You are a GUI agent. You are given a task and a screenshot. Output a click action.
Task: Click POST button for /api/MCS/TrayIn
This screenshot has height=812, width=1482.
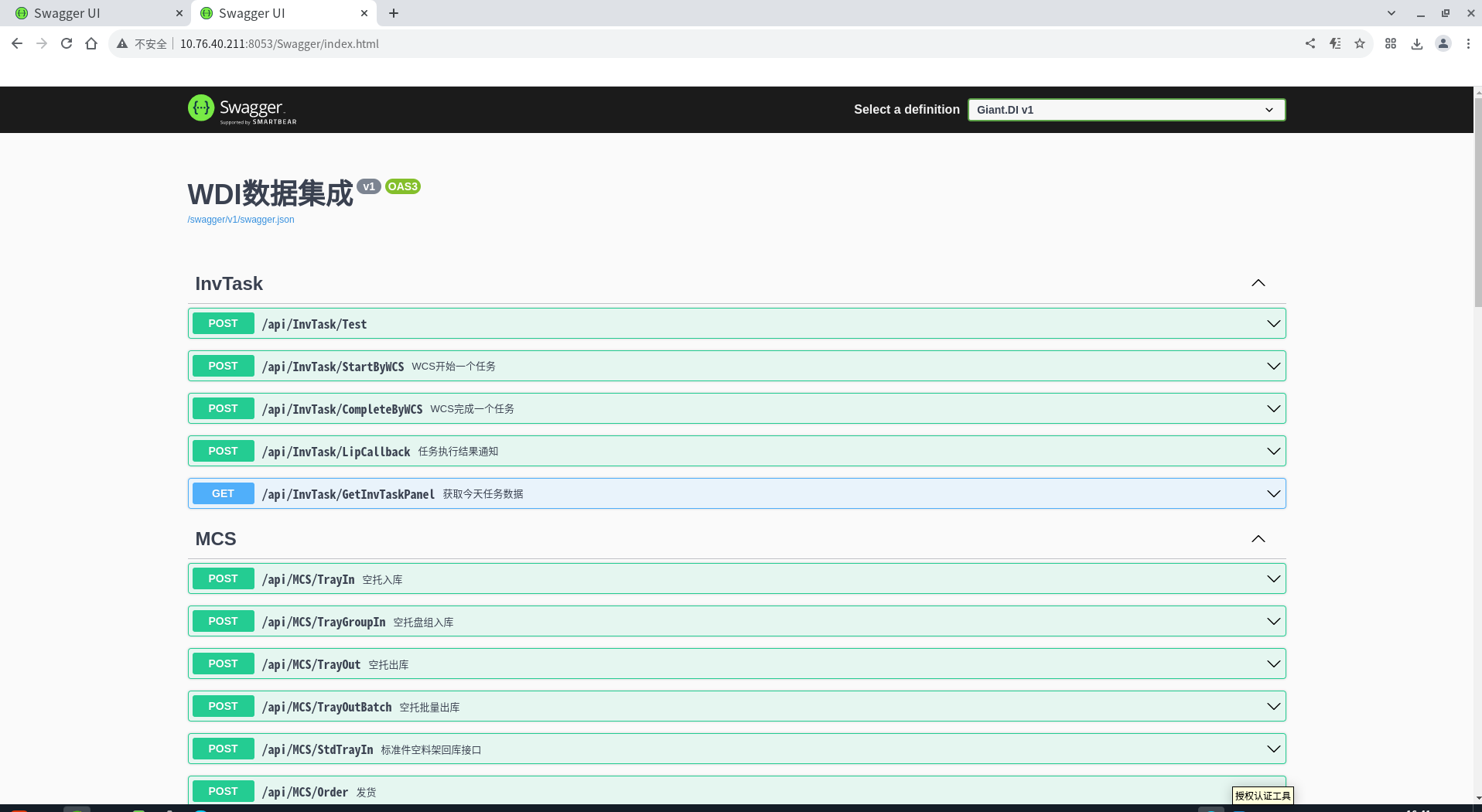tap(223, 578)
